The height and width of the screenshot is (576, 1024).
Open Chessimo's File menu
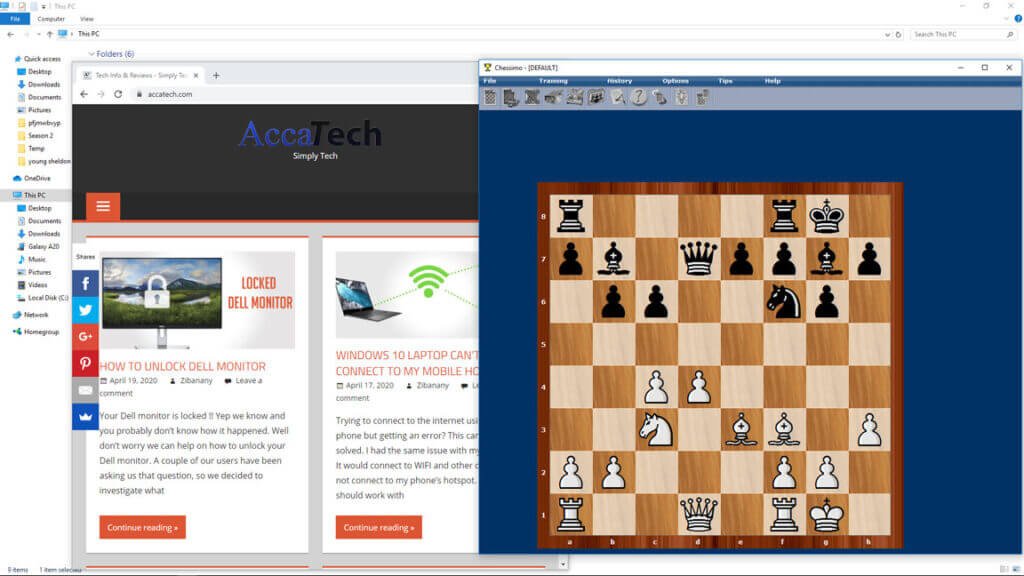[x=490, y=81]
